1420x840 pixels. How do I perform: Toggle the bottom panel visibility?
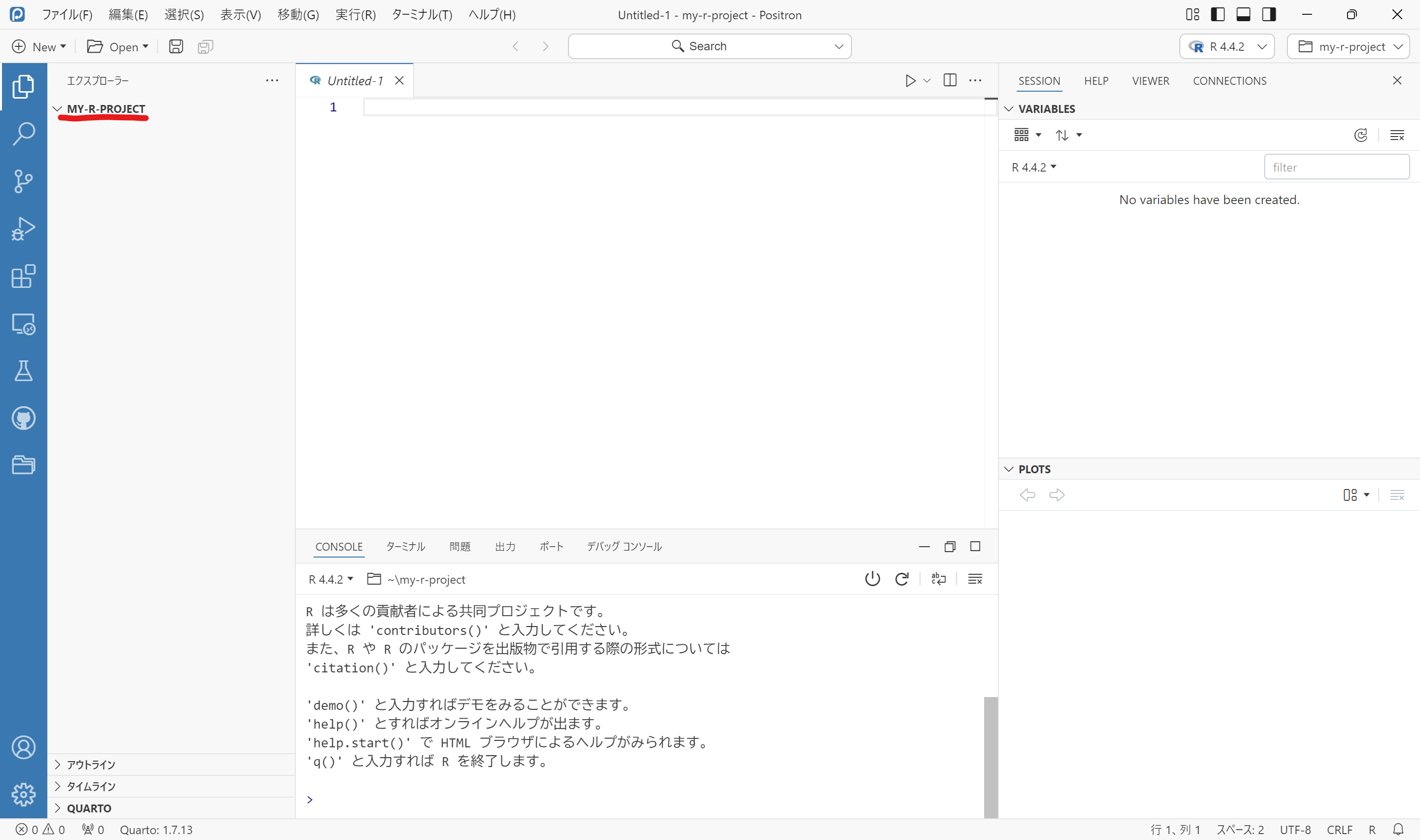click(1243, 15)
